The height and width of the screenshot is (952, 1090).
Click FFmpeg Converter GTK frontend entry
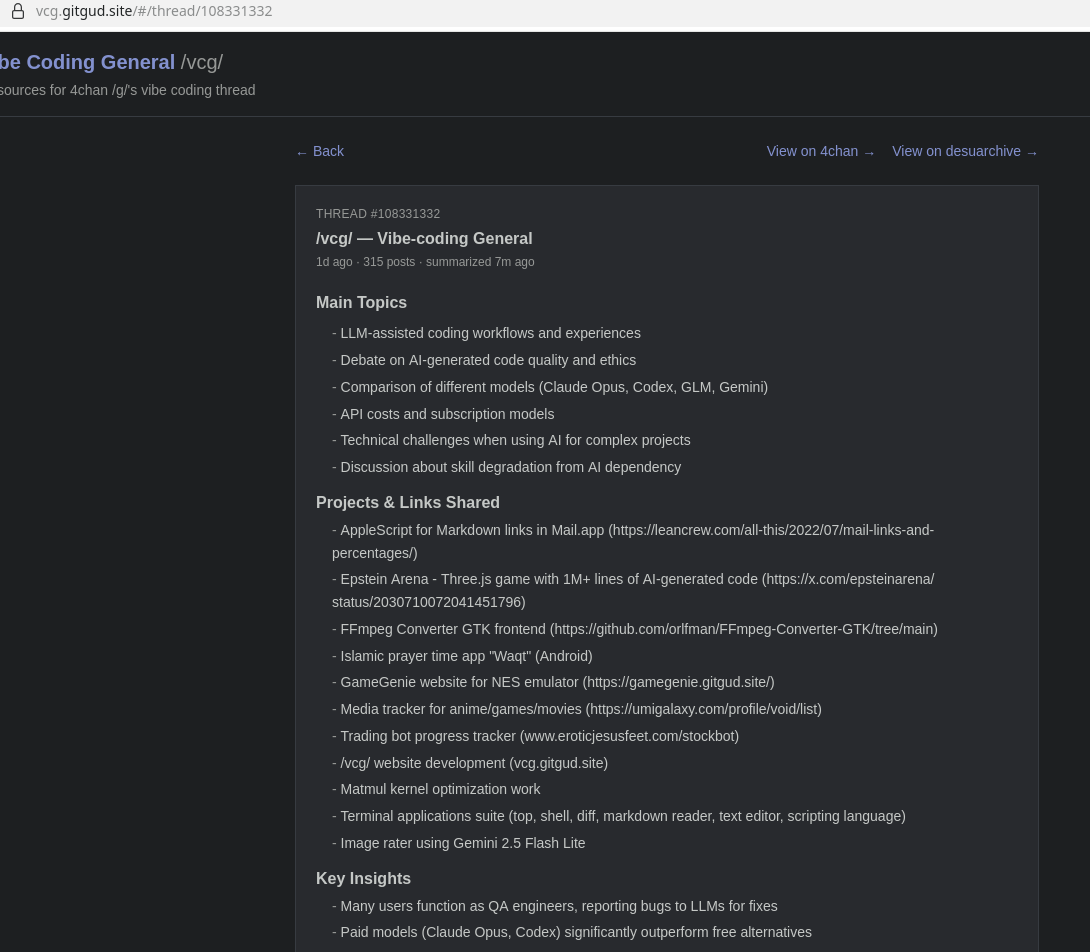(635, 629)
